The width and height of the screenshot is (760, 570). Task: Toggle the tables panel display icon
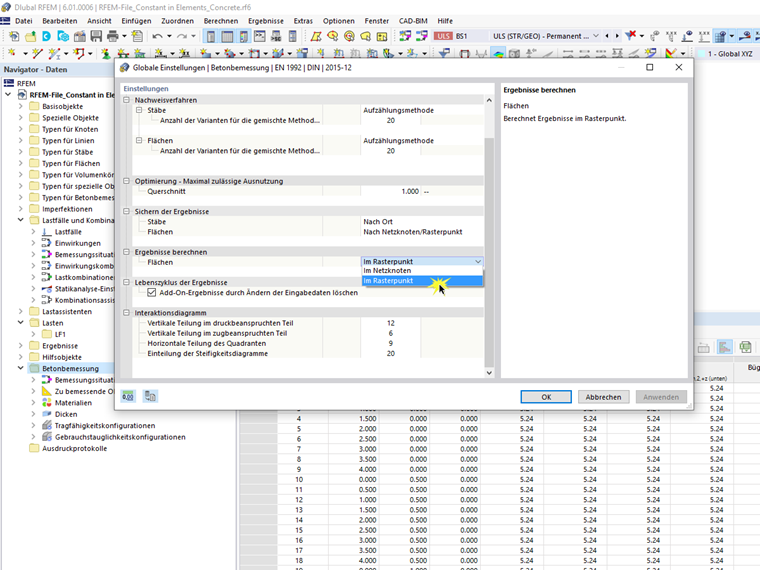tap(227, 36)
